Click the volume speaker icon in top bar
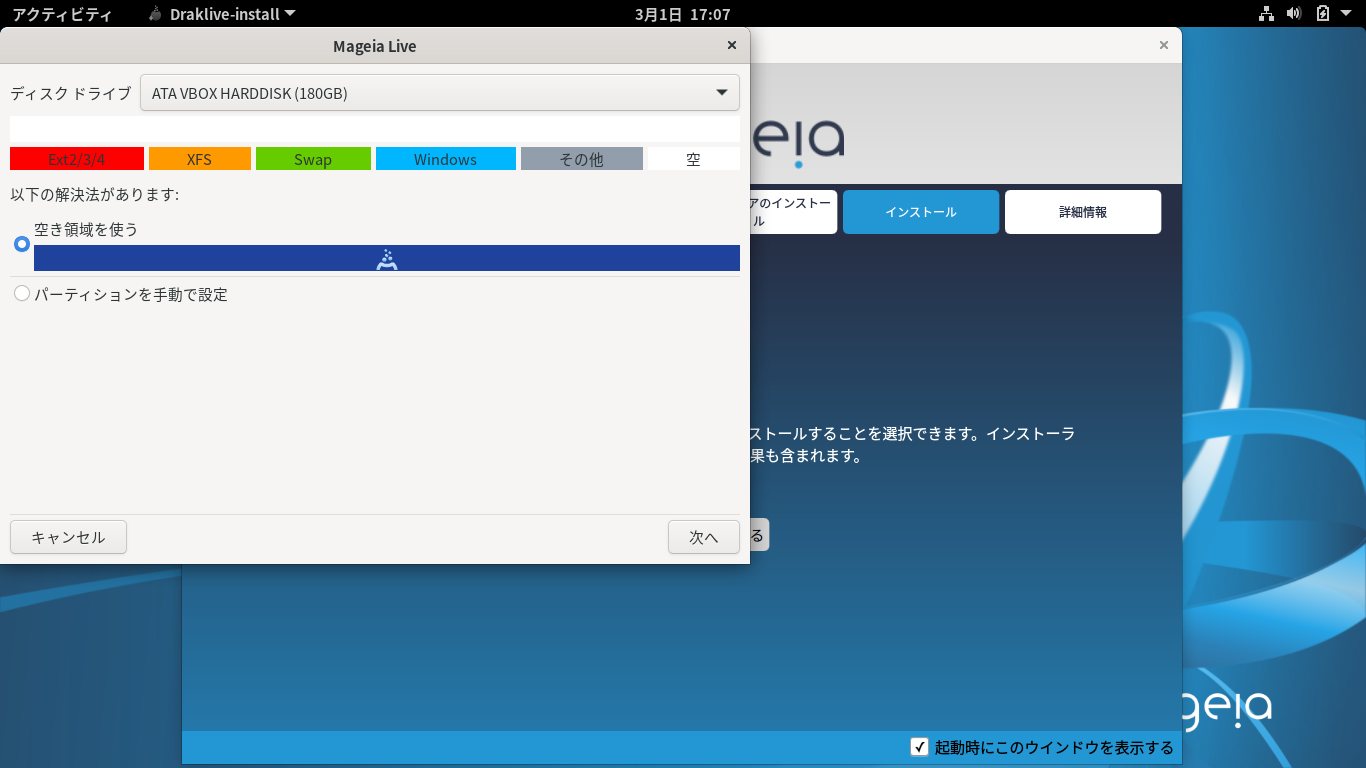This screenshot has width=1366, height=768. click(x=1294, y=14)
